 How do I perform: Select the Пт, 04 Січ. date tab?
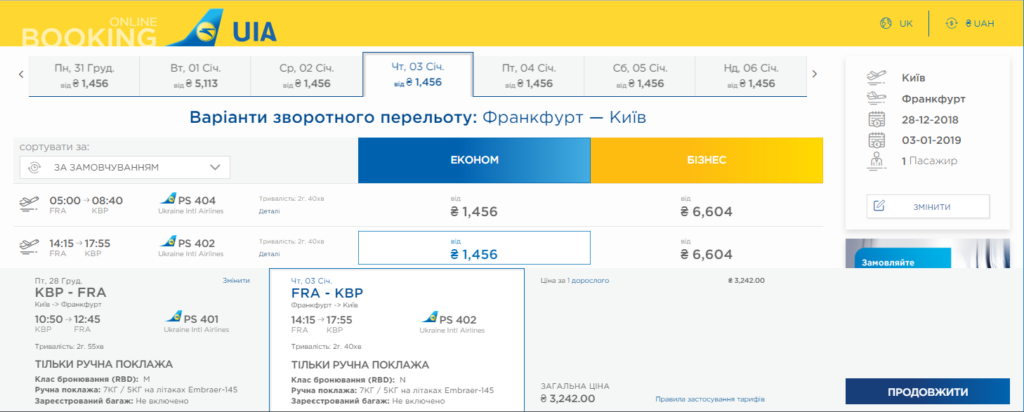point(528,76)
